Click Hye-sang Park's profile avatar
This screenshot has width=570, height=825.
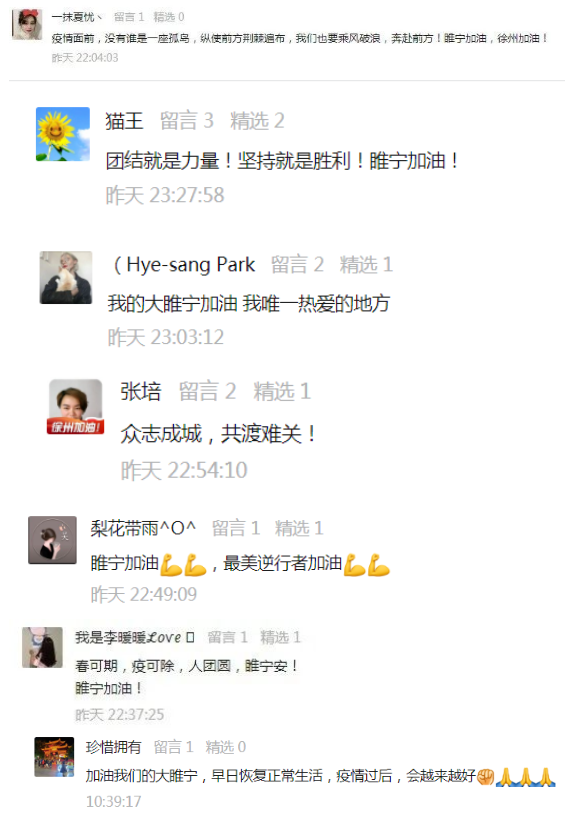click(66, 277)
